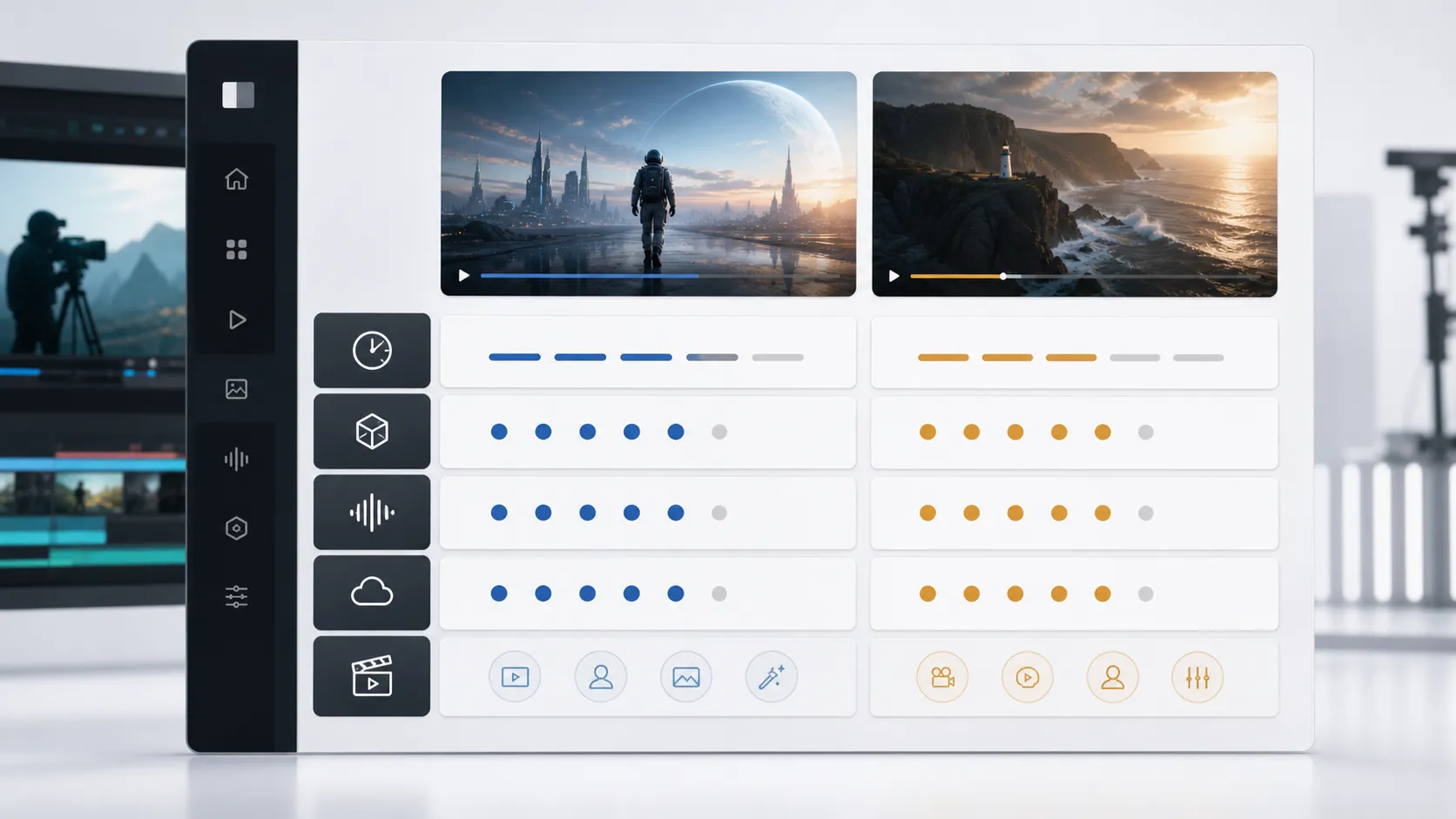This screenshot has width=1456, height=819.
Task: Select first orange segment in clock row
Action: [943, 358]
